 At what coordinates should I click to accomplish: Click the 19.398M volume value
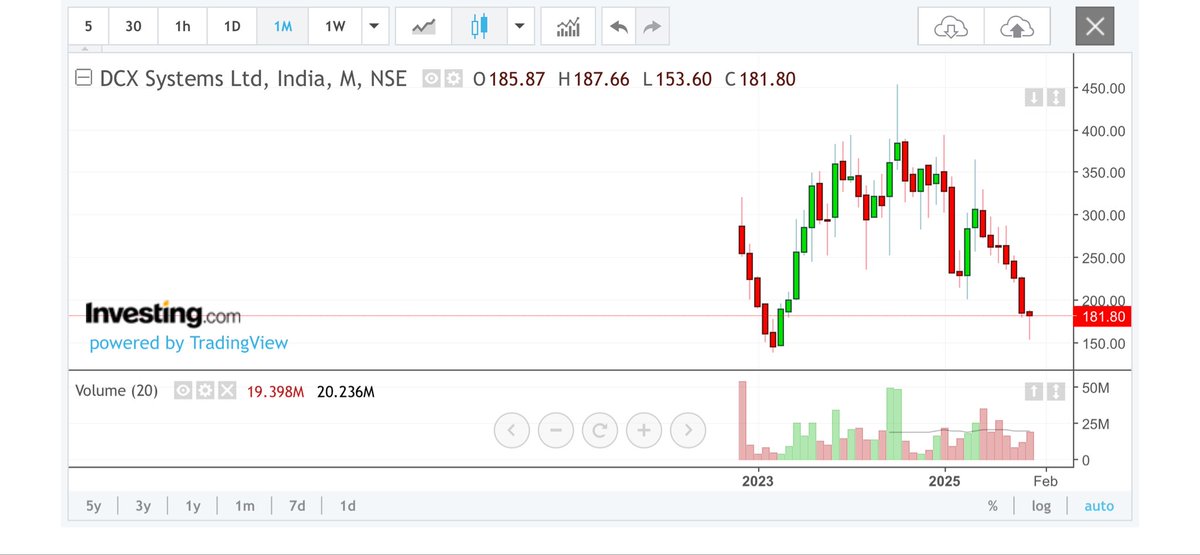tap(275, 391)
